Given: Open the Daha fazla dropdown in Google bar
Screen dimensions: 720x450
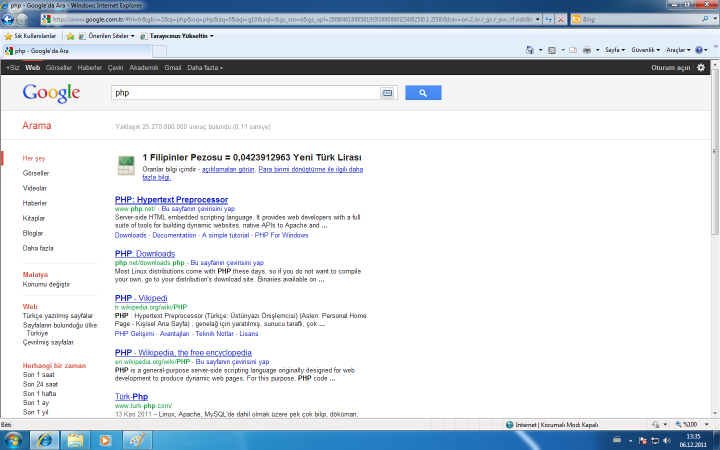Looking at the screenshot, I should click(207, 67).
